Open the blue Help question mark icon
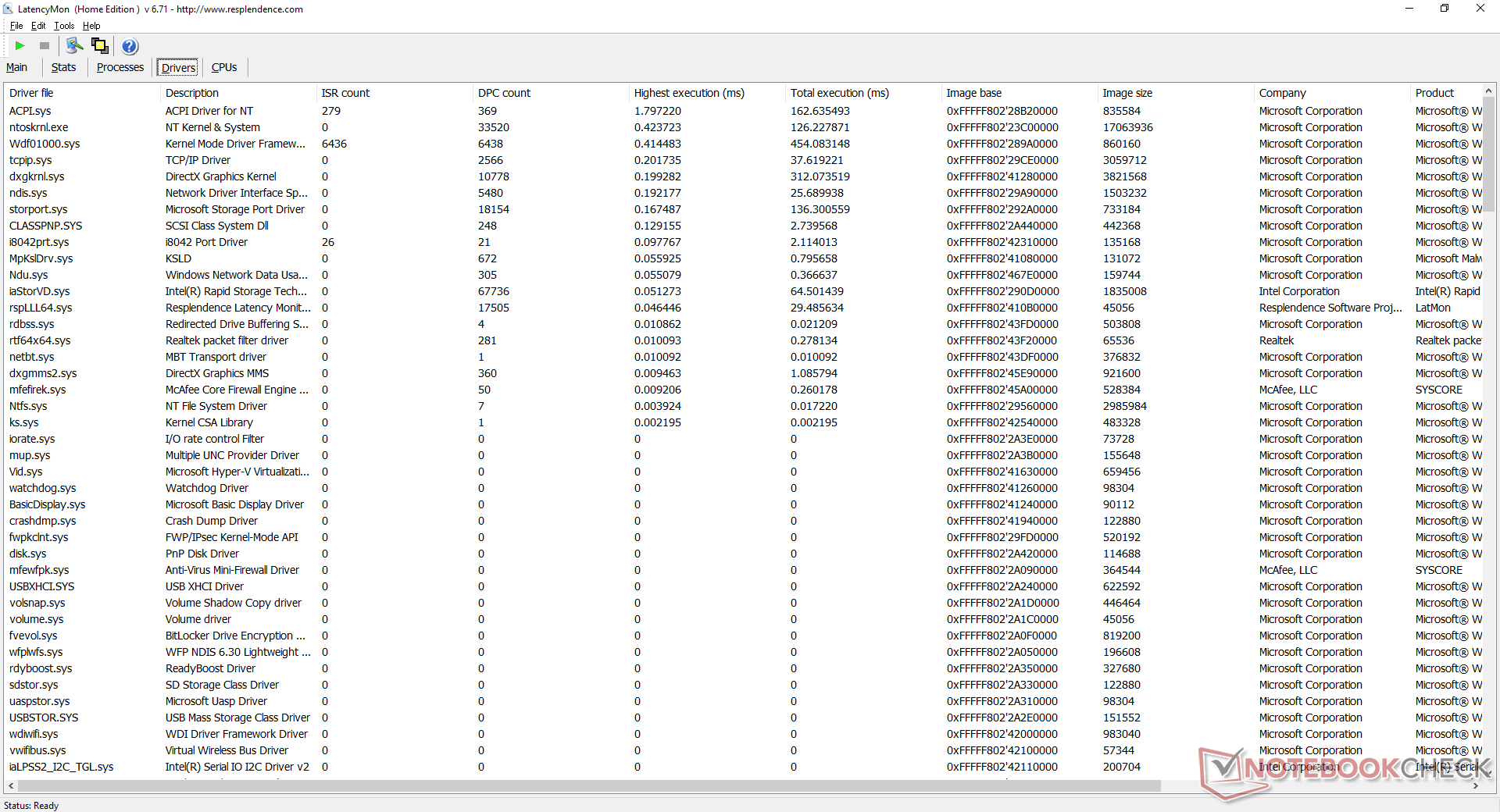The image size is (1500, 812). [x=130, y=46]
